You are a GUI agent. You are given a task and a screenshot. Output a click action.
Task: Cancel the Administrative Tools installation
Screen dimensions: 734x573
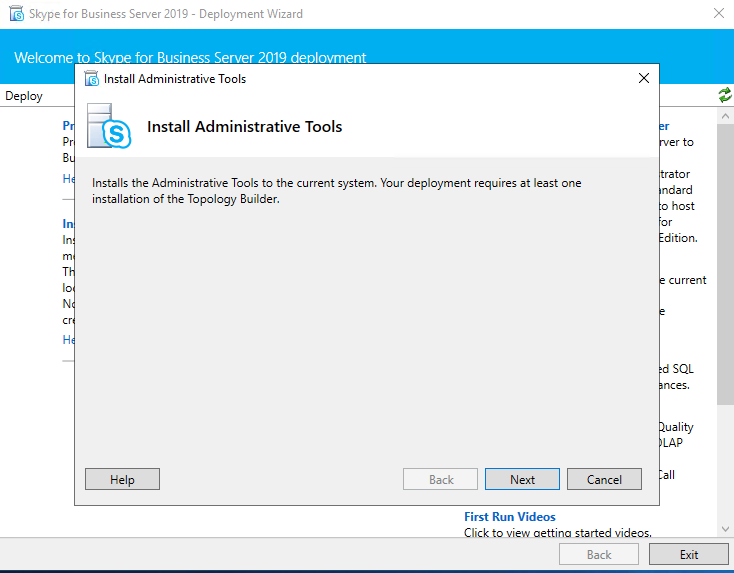point(604,479)
